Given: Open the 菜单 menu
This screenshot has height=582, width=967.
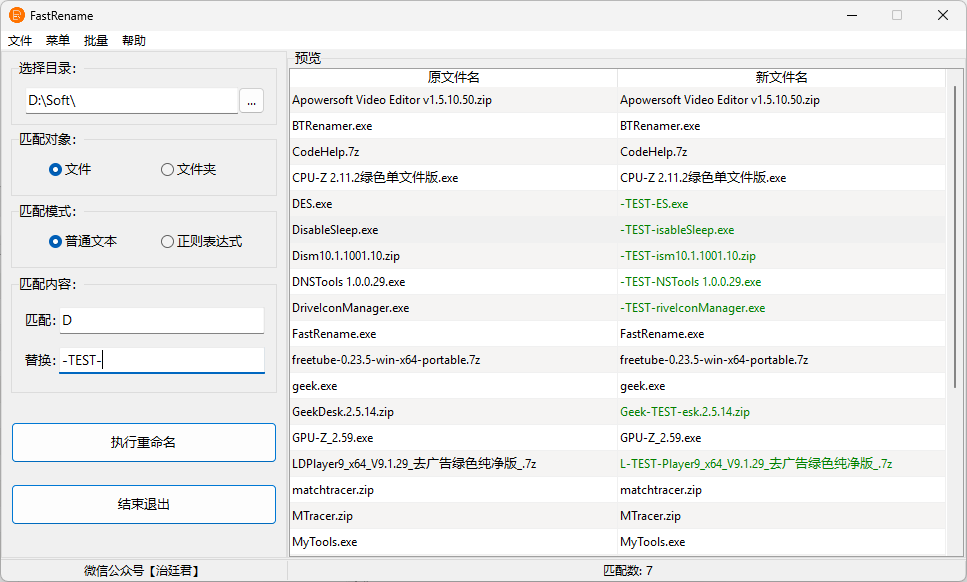Looking at the screenshot, I should point(58,41).
